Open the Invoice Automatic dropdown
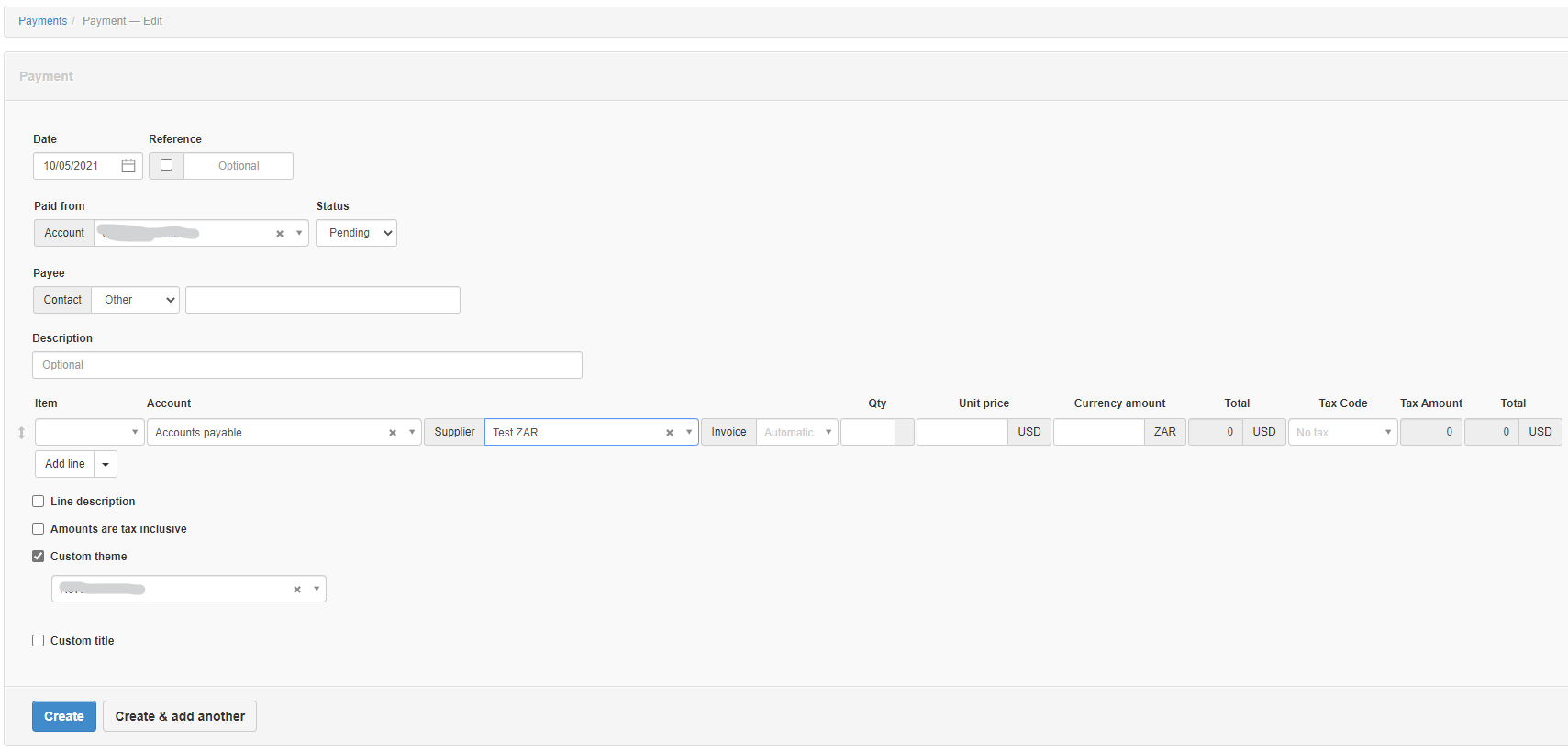The height and width of the screenshot is (751, 1568). click(x=797, y=432)
